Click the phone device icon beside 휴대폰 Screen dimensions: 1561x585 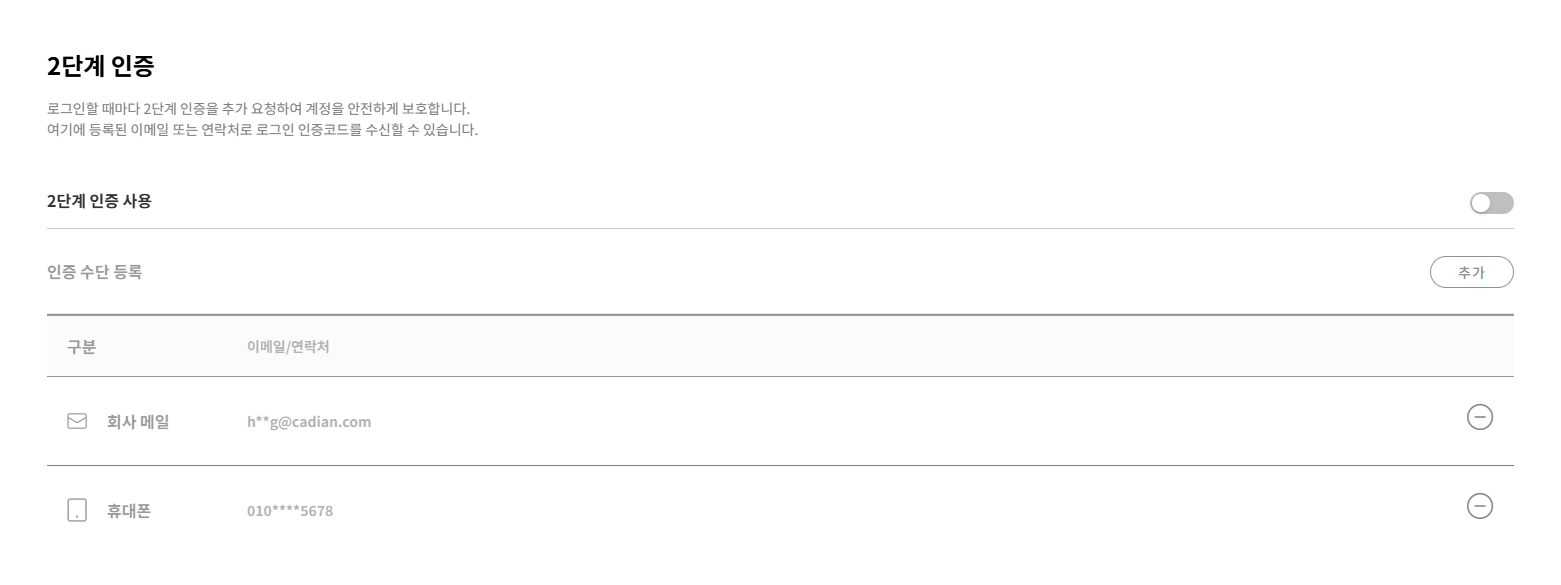tap(77, 511)
